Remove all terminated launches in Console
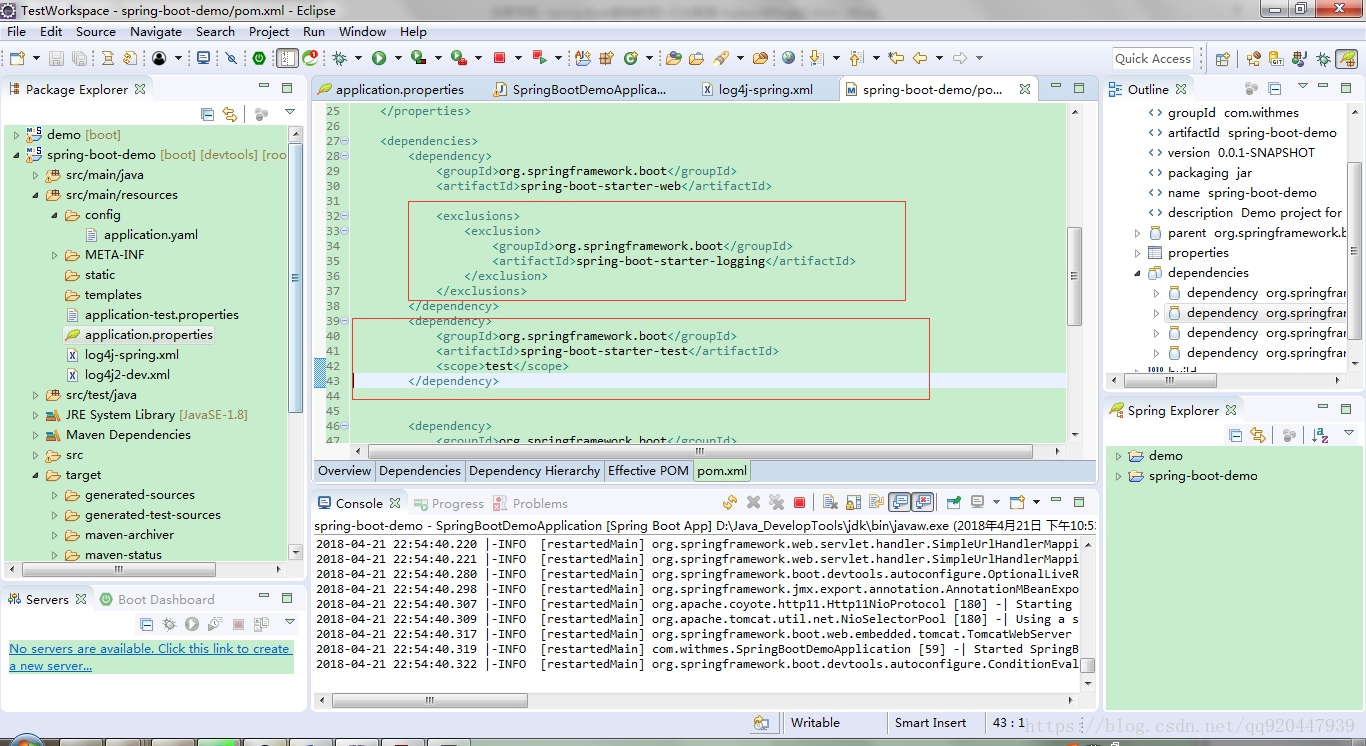Image resolution: width=1366 pixels, height=746 pixels. (776, 502)
